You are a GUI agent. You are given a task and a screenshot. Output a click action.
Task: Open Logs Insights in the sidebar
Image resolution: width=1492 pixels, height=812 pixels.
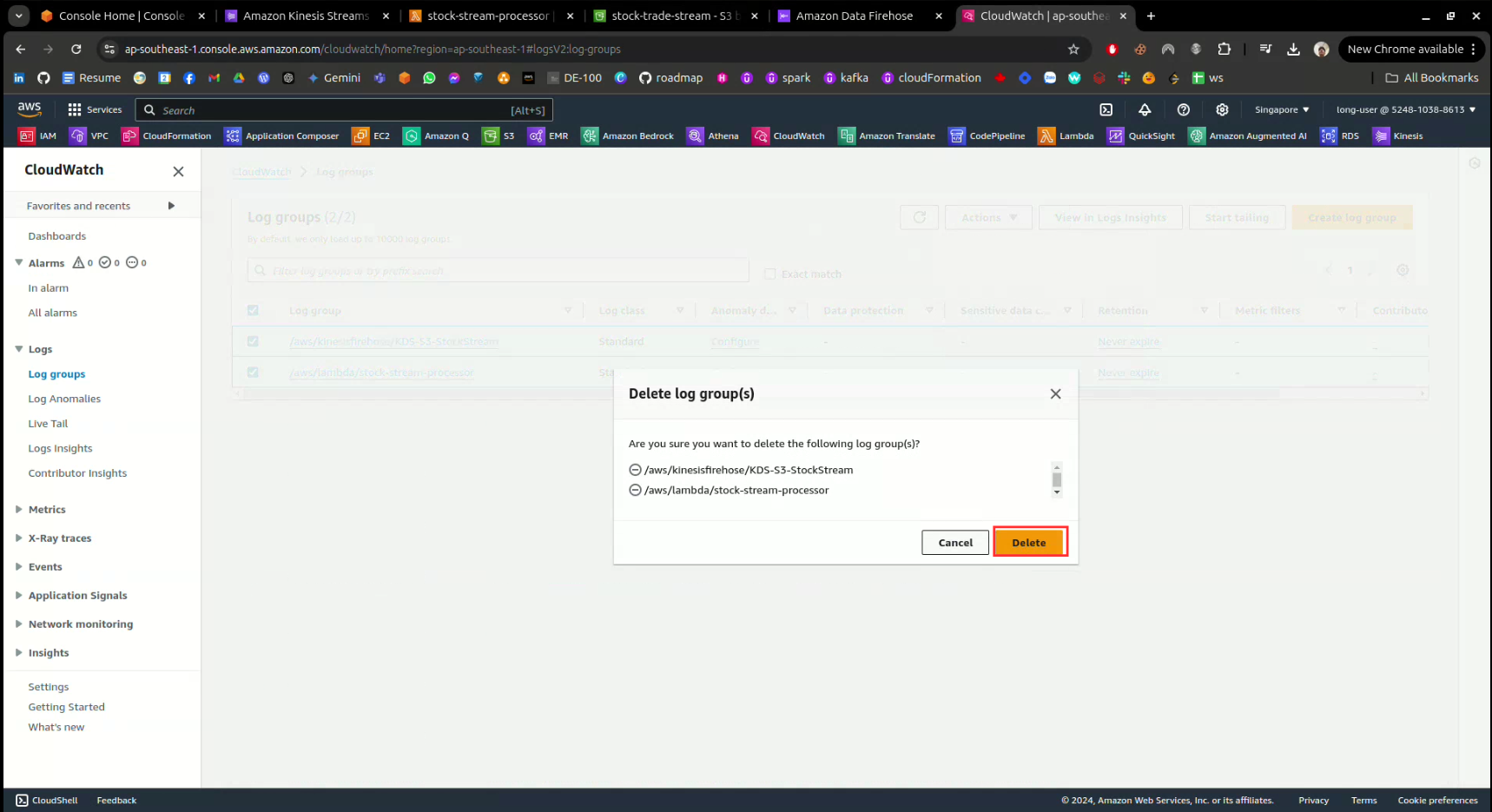[x=60, y=448]
